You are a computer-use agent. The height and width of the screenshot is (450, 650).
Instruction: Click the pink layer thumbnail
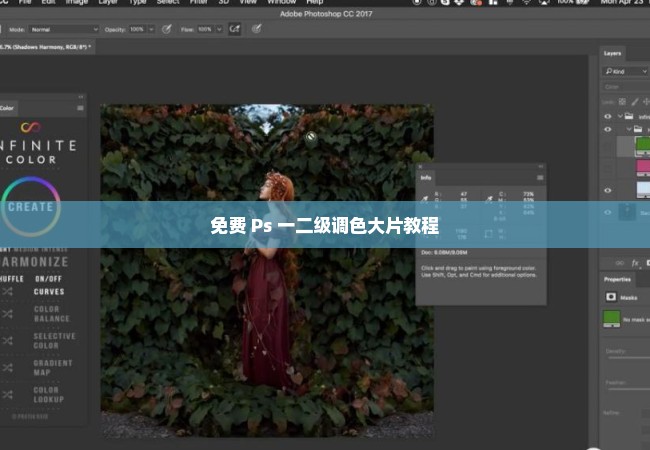643,168
